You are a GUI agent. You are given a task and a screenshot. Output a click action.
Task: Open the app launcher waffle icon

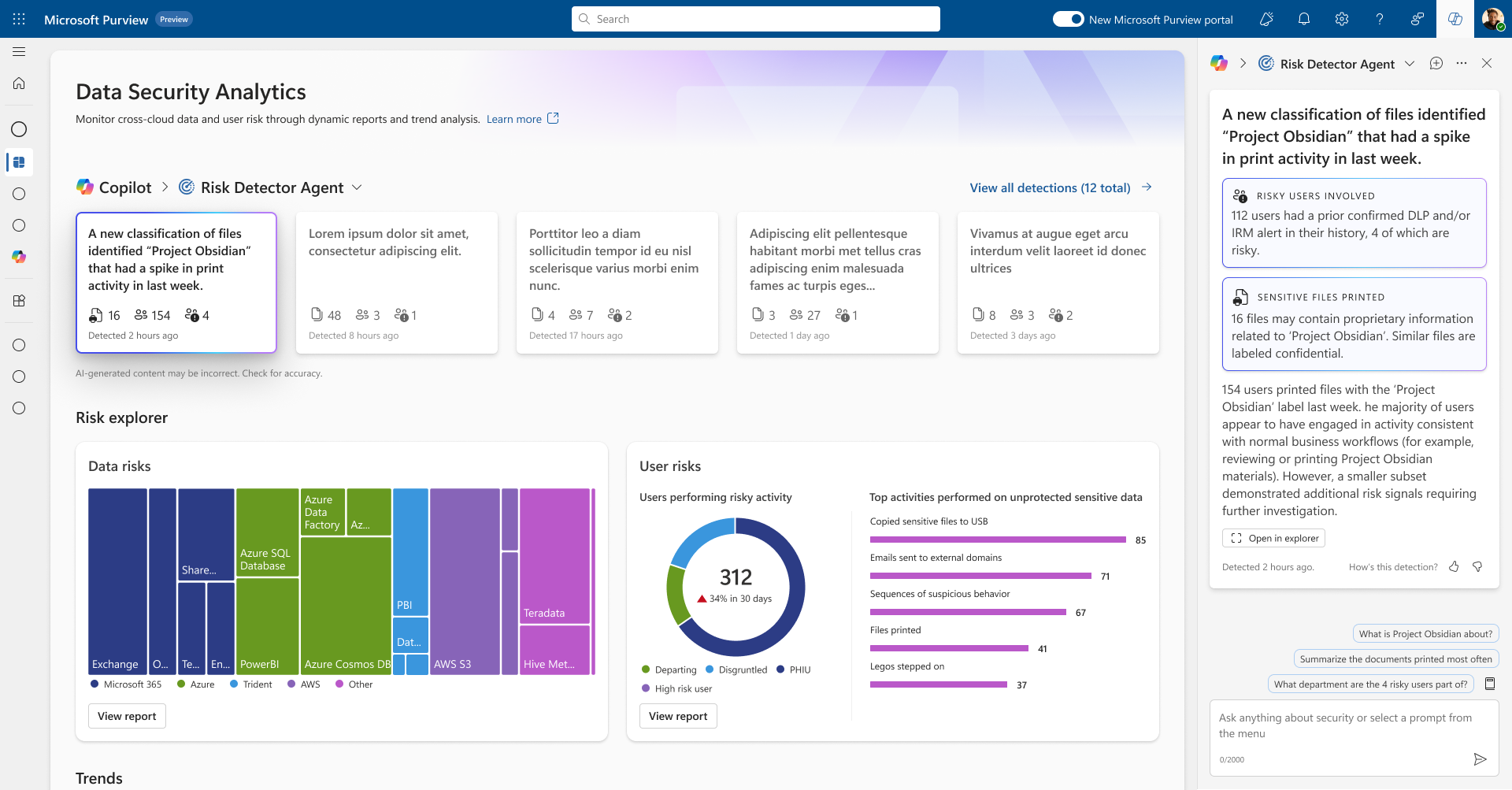19,19
